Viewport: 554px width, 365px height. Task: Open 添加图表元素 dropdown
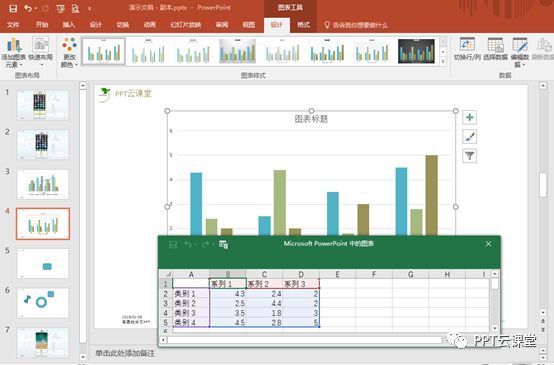[x=13, y=53]
